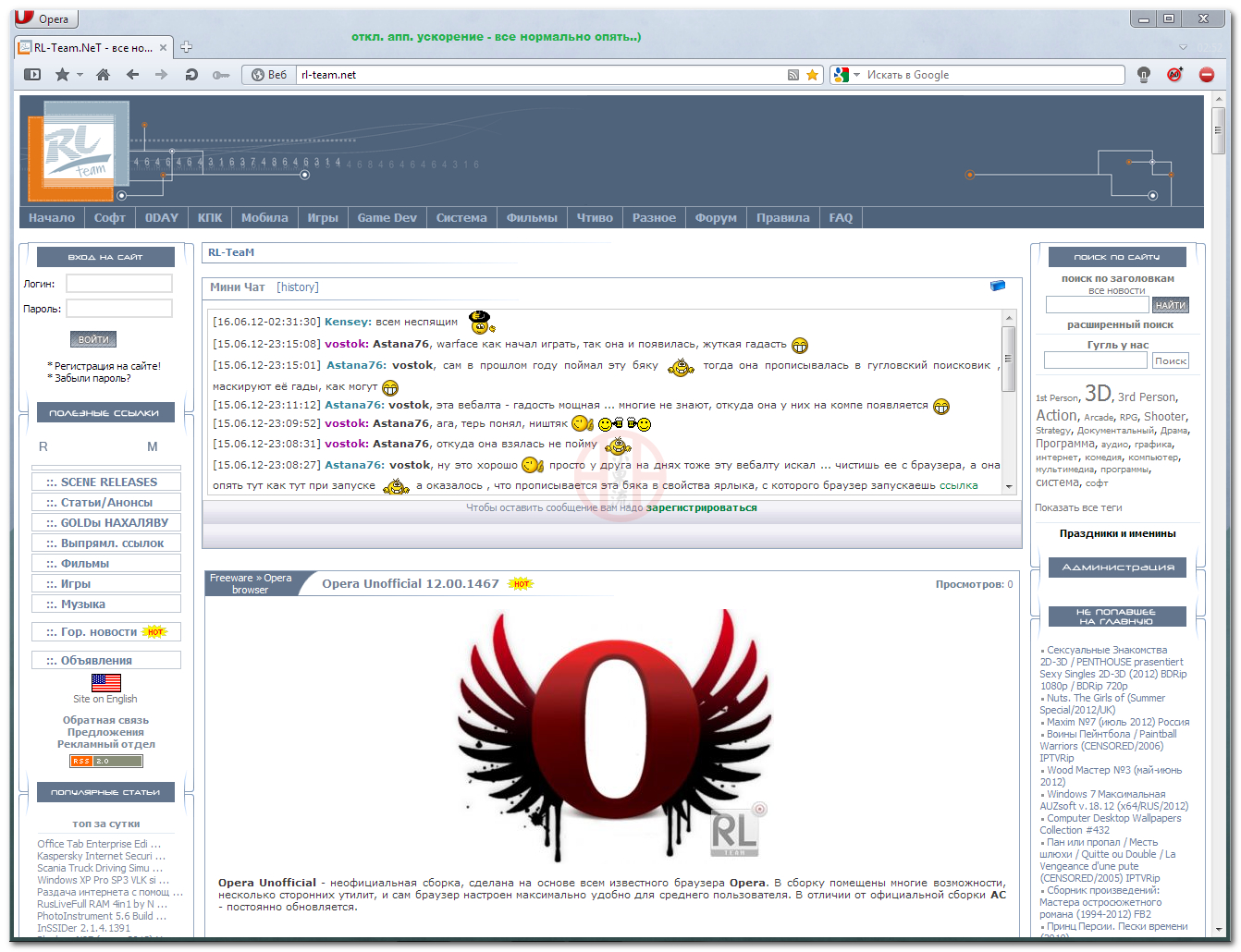Open the 0DAY menu item
The image size is (1241, 952).
tap(162, 218)
